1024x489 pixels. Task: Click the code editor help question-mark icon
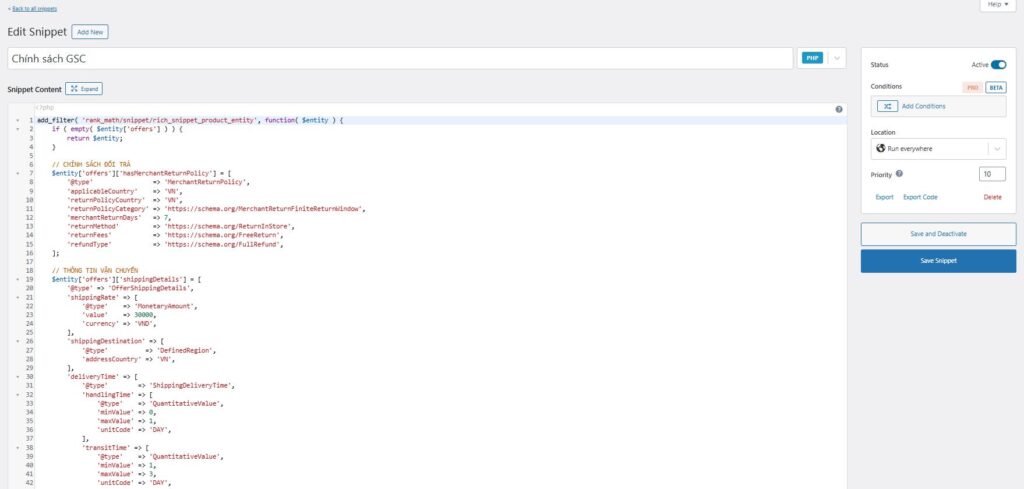tap(838, 109)
